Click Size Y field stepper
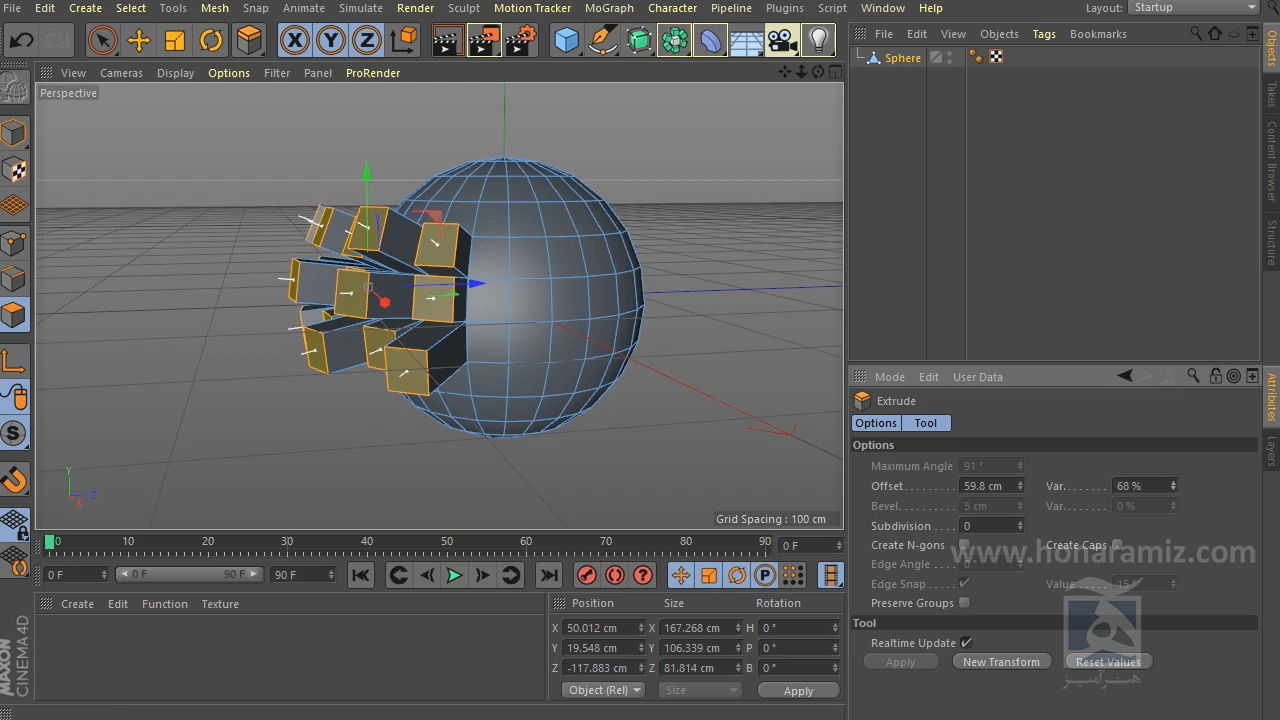This screenshot has width=1280, height=720. tap(739, 648)
